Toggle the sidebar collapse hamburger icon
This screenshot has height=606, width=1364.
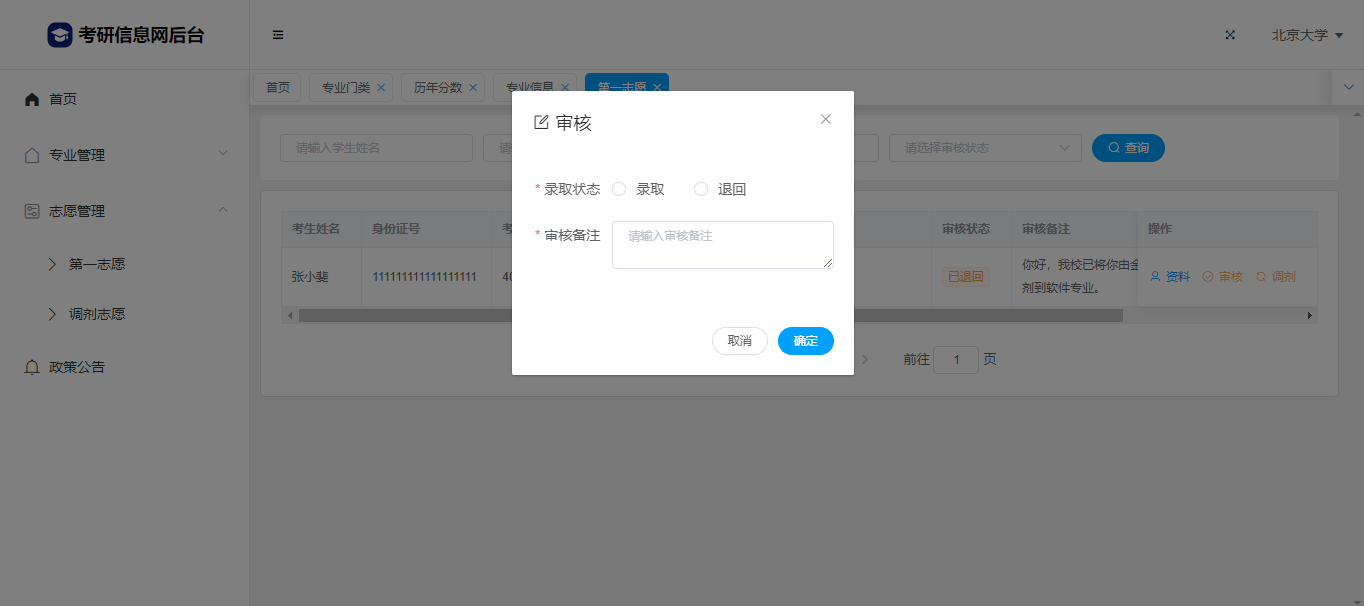(278, 35)
